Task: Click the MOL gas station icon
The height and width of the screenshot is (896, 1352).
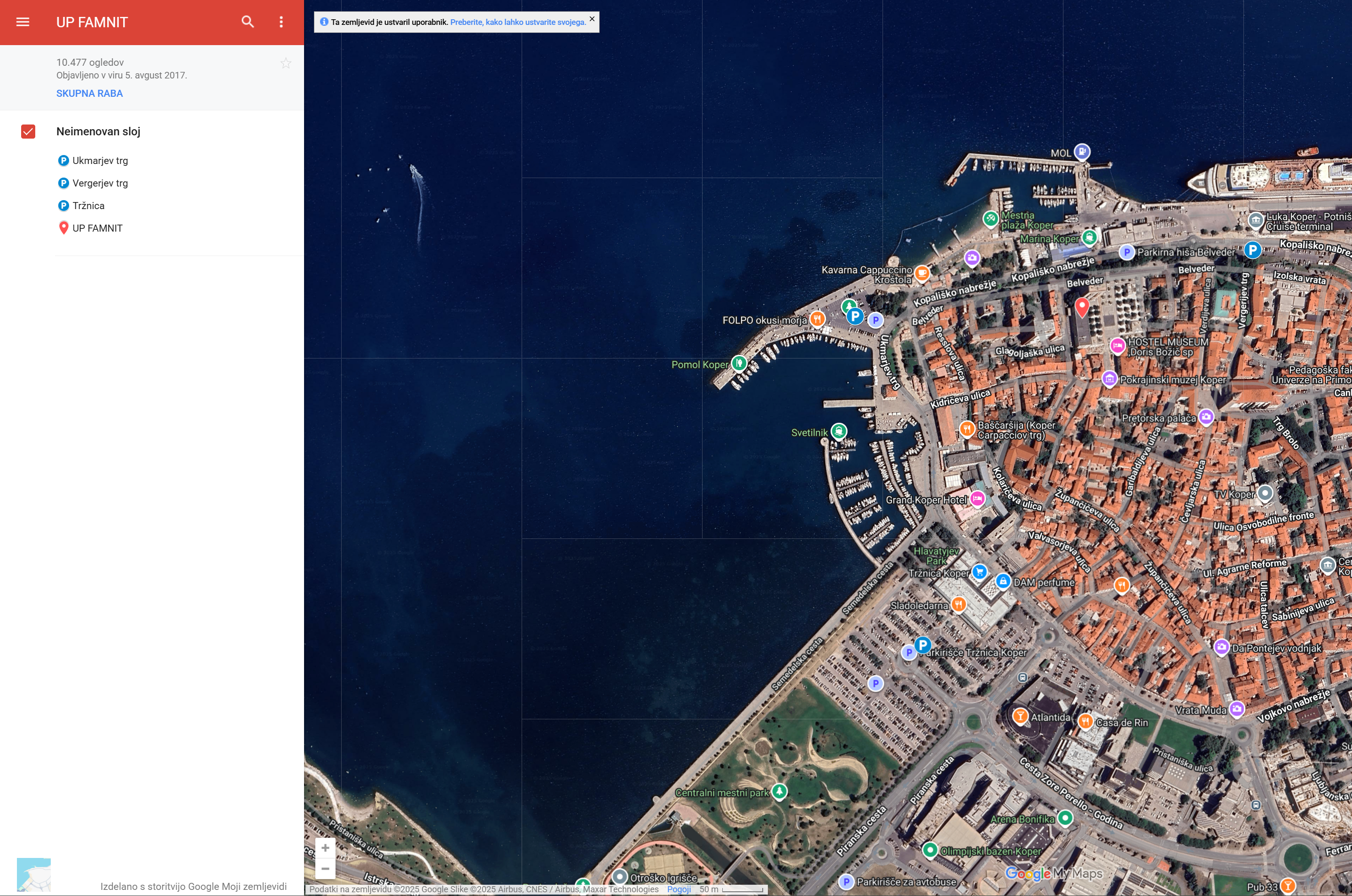Action: pyautogui.click(x=1082, y=152)
